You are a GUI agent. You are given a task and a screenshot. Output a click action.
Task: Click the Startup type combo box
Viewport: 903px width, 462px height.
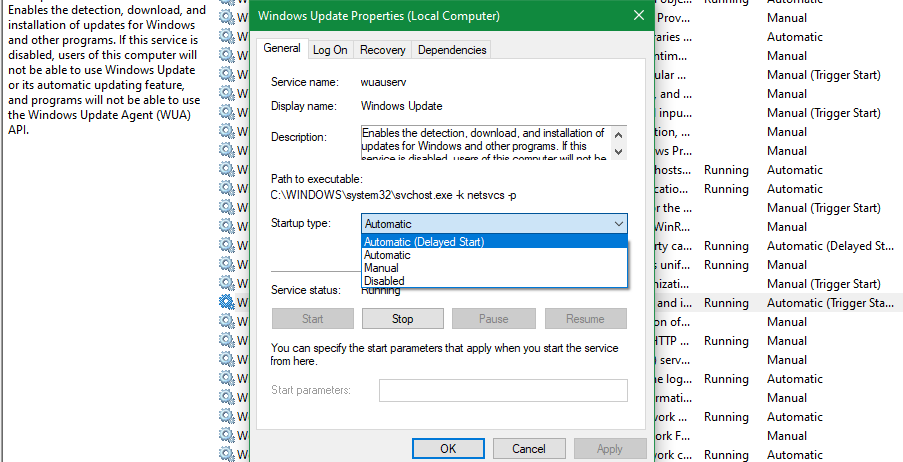pos(494,224)
